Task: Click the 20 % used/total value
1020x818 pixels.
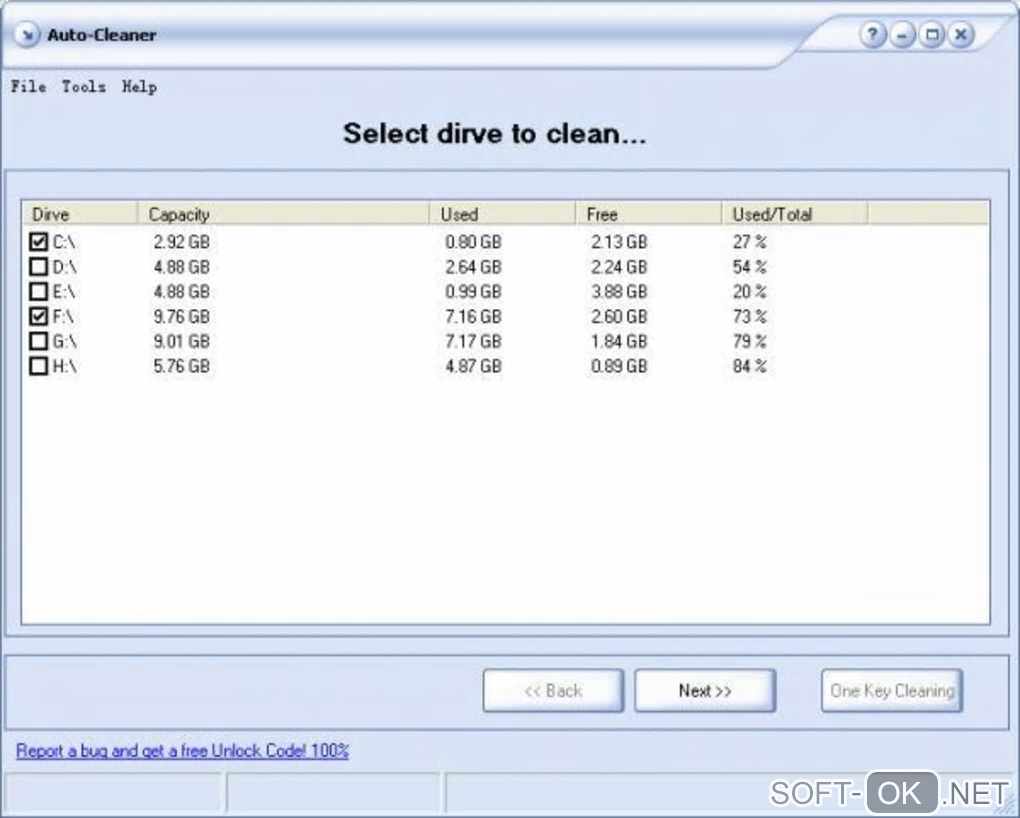Action: [x=749, y=292]
